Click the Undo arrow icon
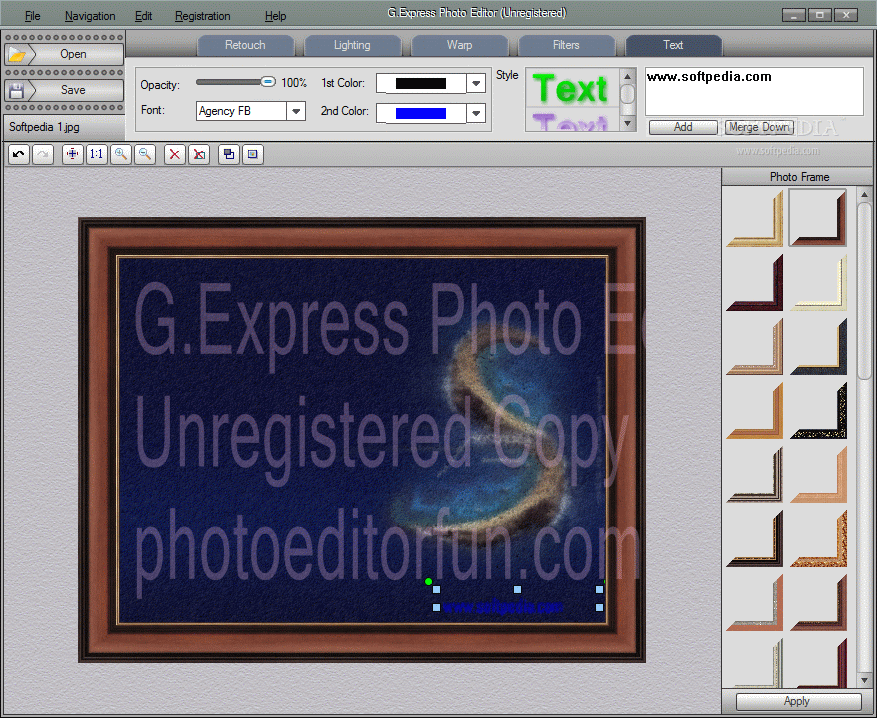Viewport: 877px width, 718px height. point(18,154)
